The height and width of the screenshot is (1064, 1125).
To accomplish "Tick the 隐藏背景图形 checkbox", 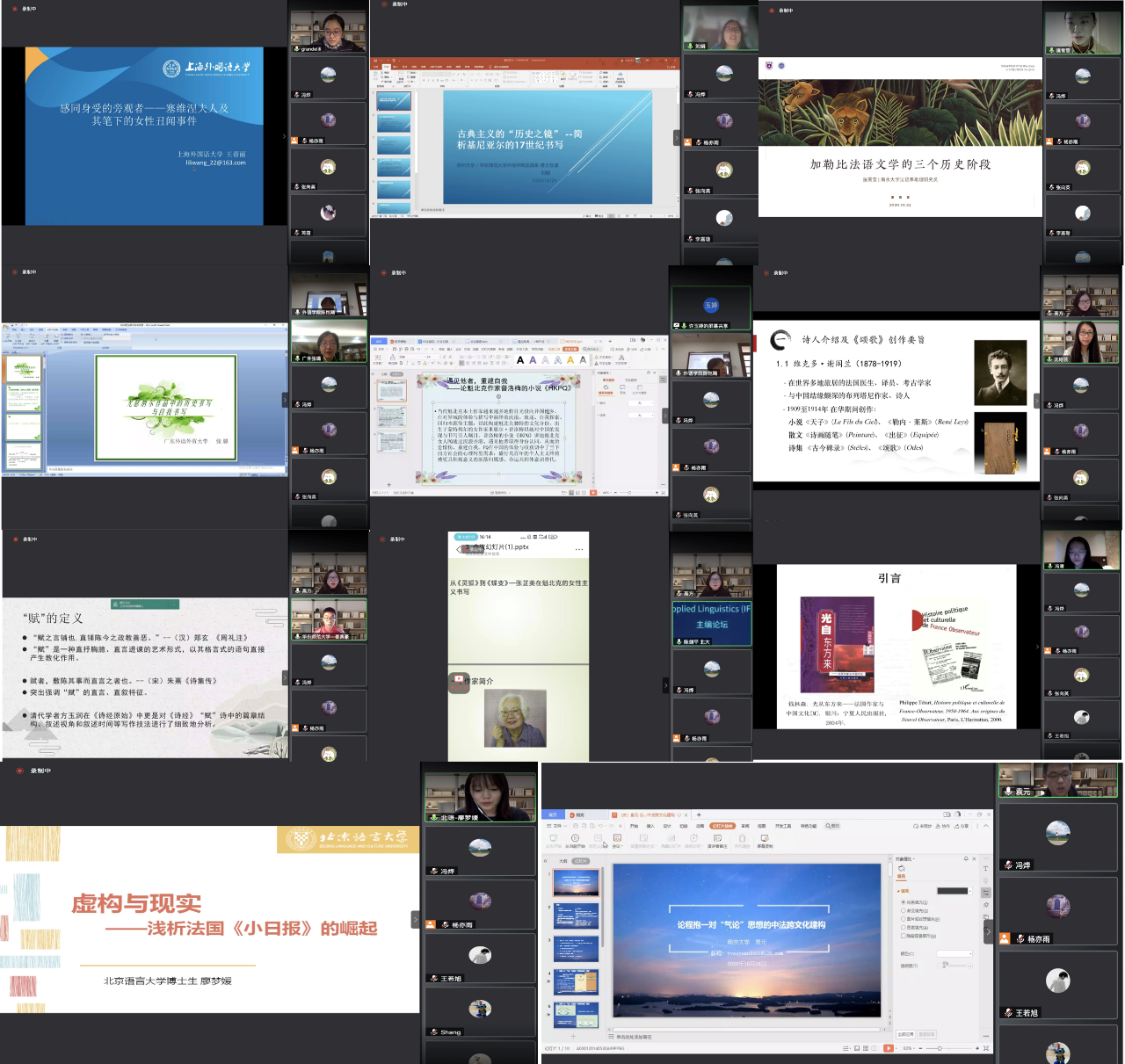I will [904, 936].
